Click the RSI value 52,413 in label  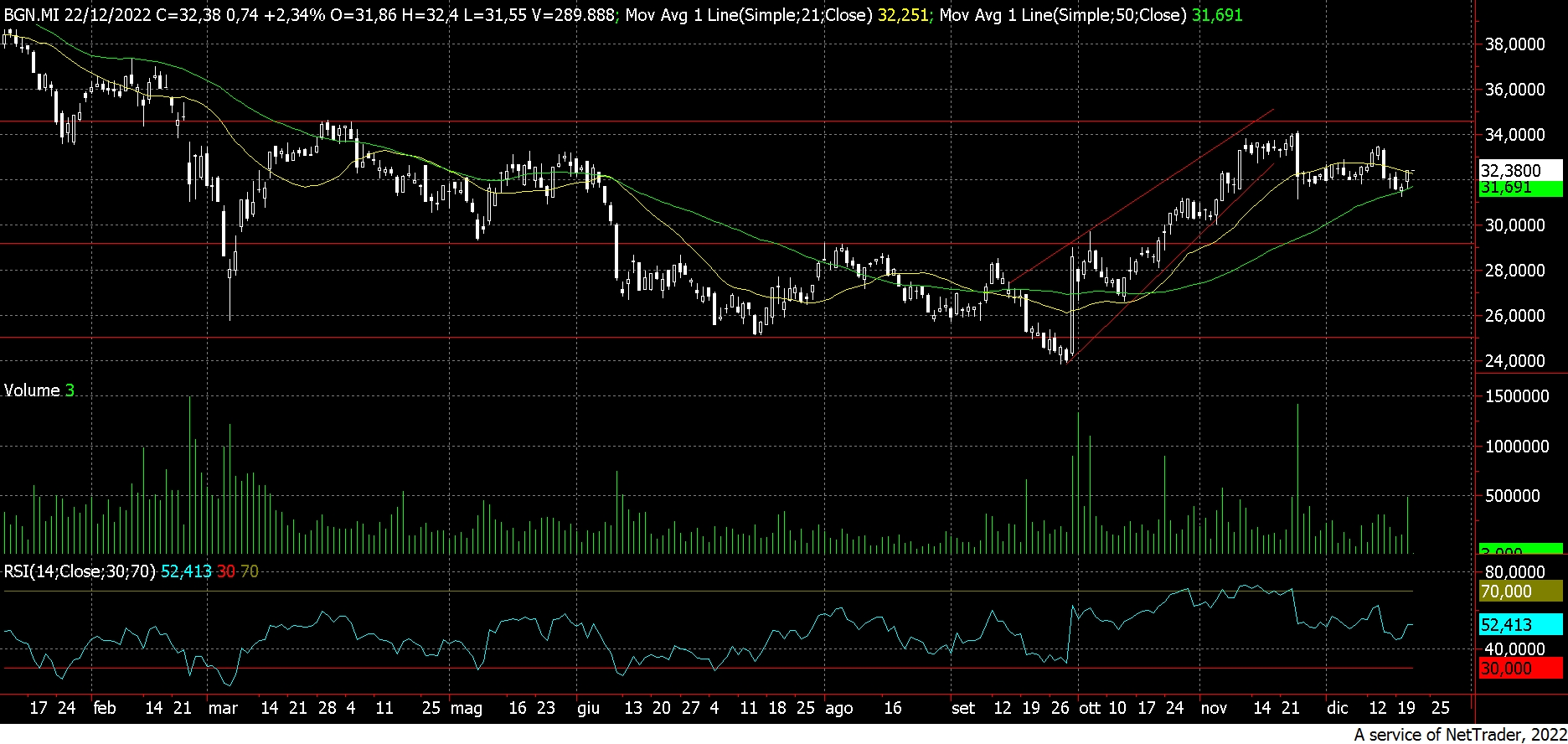click(x=186, y=571)
